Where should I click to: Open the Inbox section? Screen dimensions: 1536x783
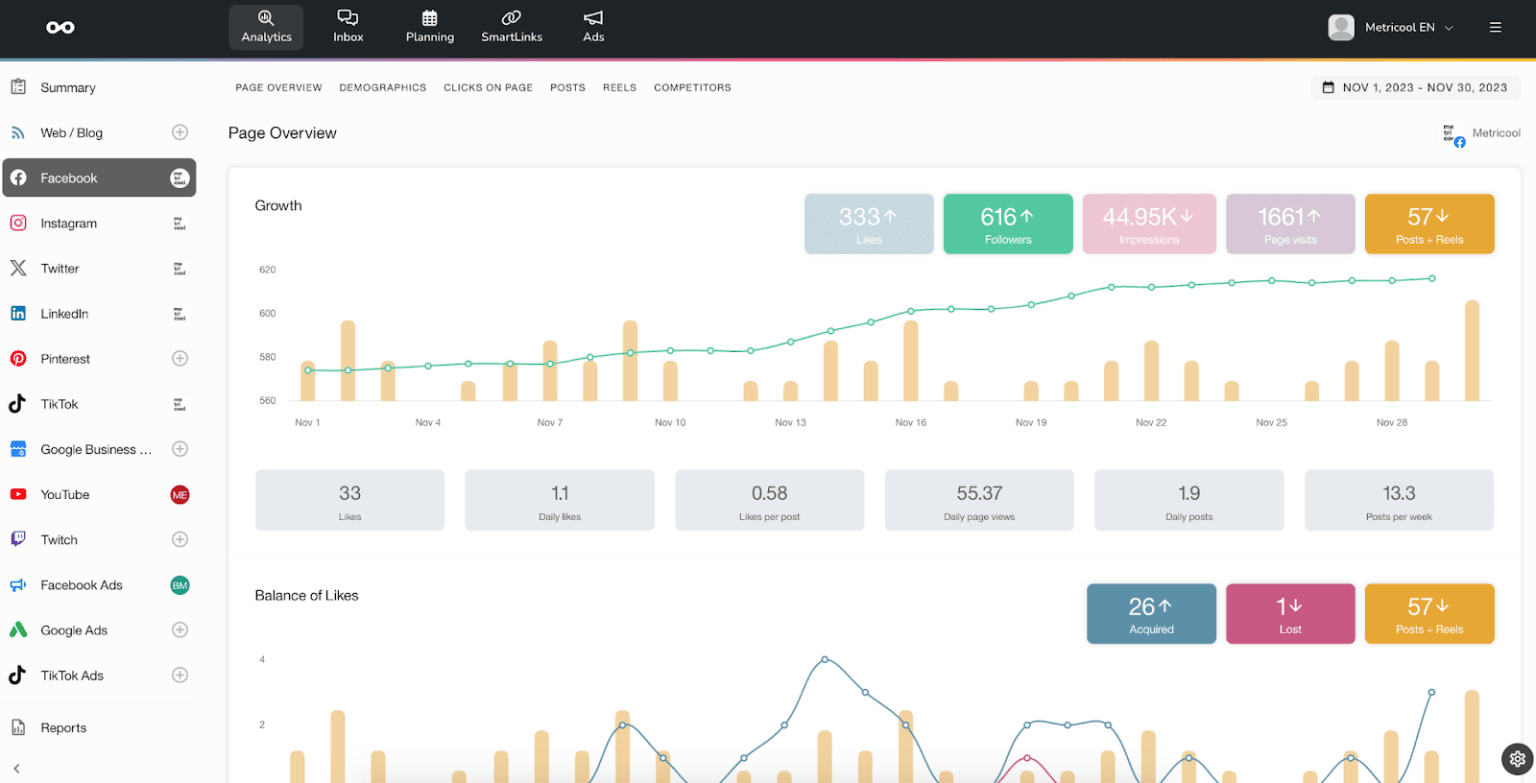click(348, 27)
